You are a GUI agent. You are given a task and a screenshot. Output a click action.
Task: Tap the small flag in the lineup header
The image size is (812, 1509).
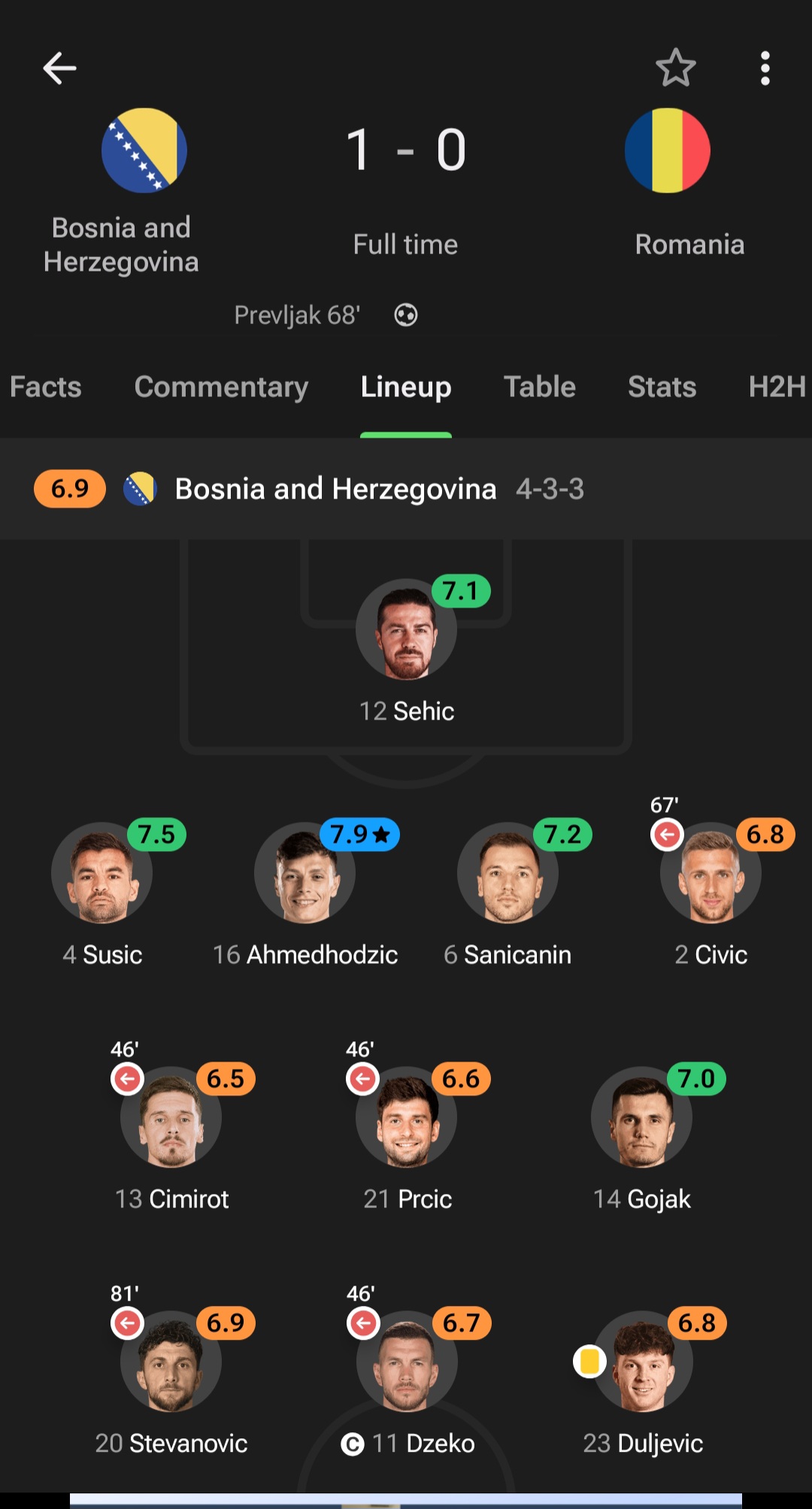pyautogui.click(x=140, y=489)
